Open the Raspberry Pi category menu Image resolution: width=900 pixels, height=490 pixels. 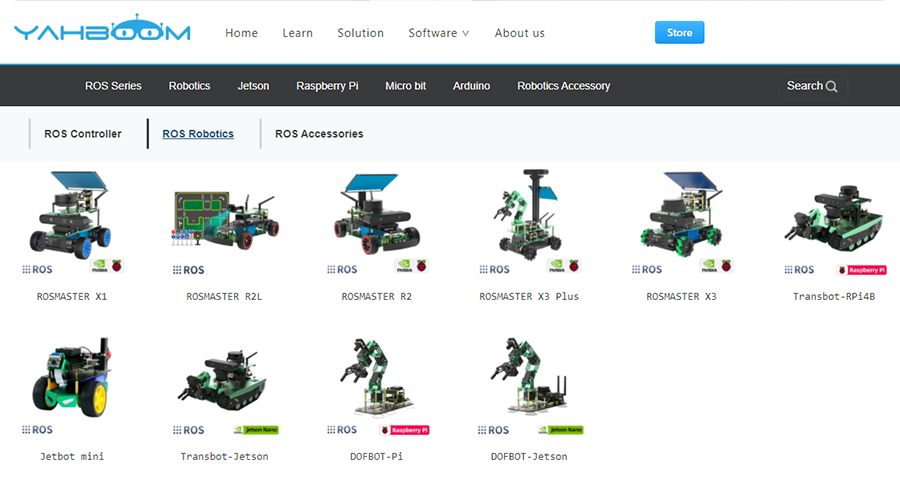click(327, 86)
